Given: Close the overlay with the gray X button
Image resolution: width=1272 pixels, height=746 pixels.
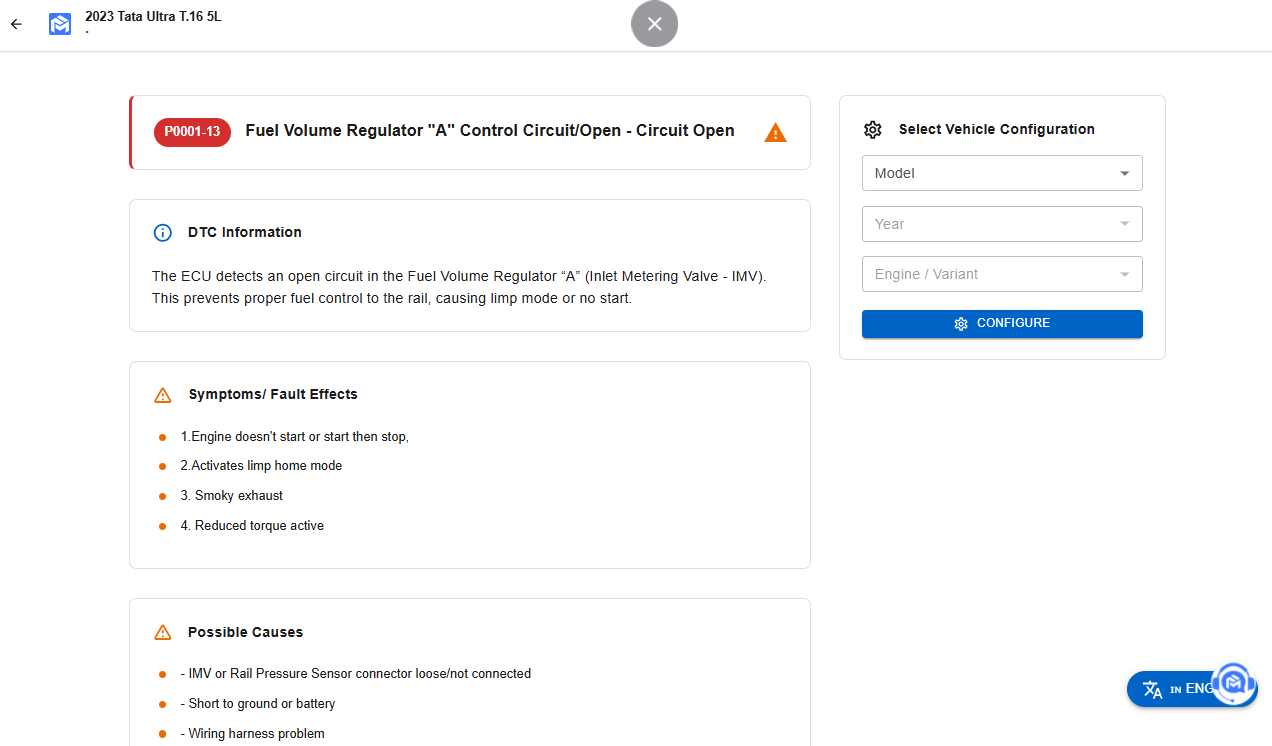Looking at the screenshot, I should [x=654, y=24].
